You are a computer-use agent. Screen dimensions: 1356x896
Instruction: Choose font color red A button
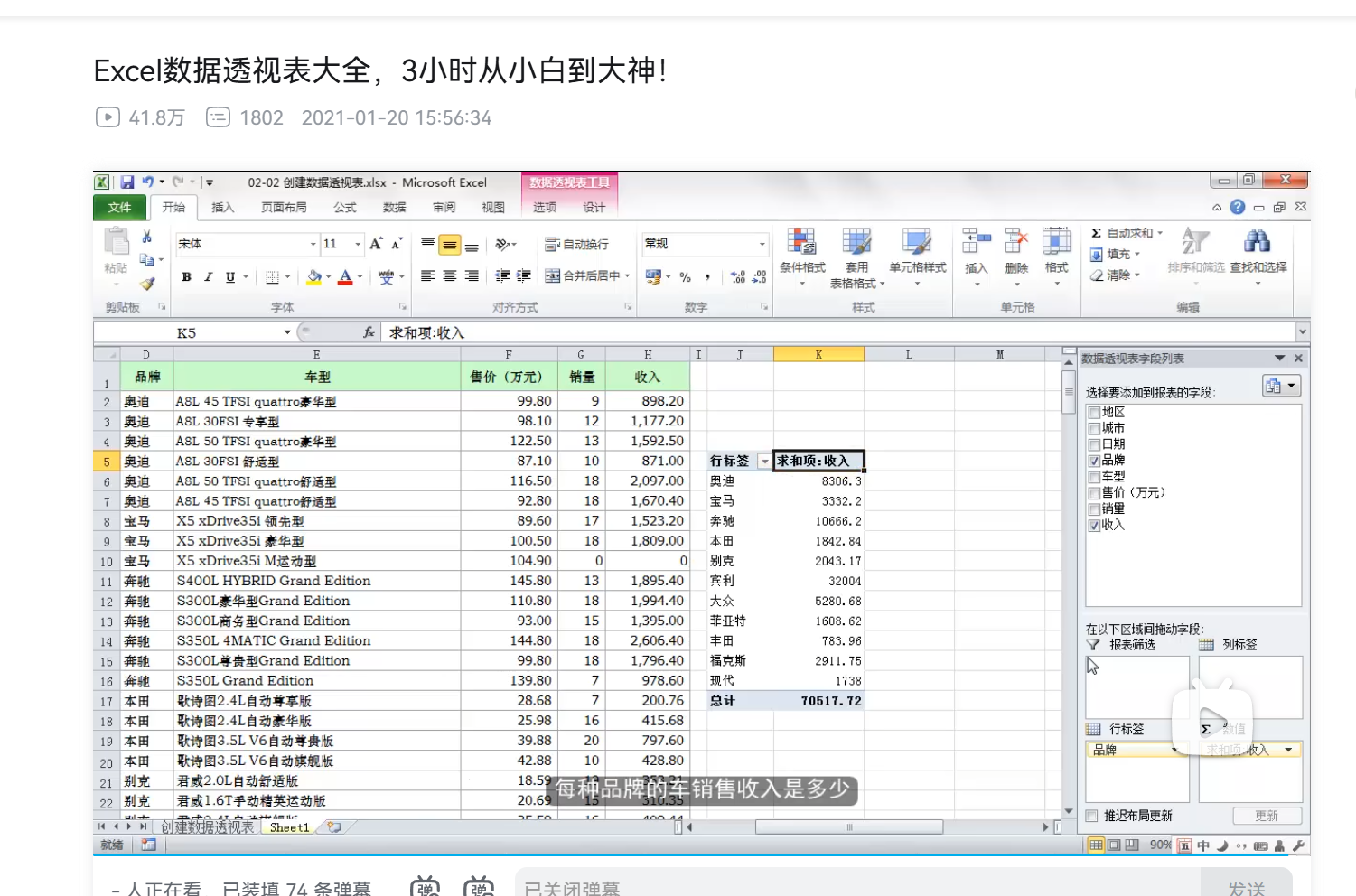click(x=345, y=277)
